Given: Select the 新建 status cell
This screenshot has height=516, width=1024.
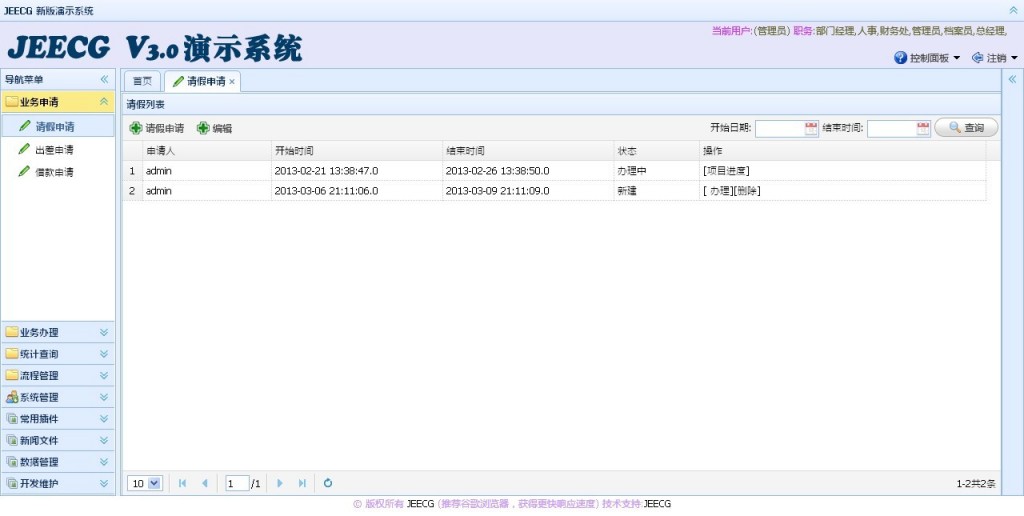Looking at the screenshot, I should coord(656,191).
